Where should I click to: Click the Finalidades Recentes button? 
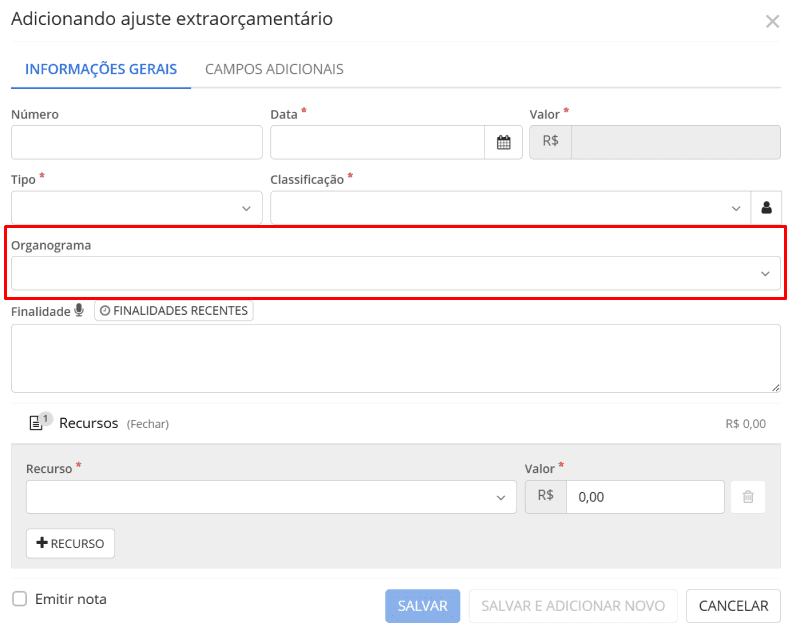coord(174,311)
